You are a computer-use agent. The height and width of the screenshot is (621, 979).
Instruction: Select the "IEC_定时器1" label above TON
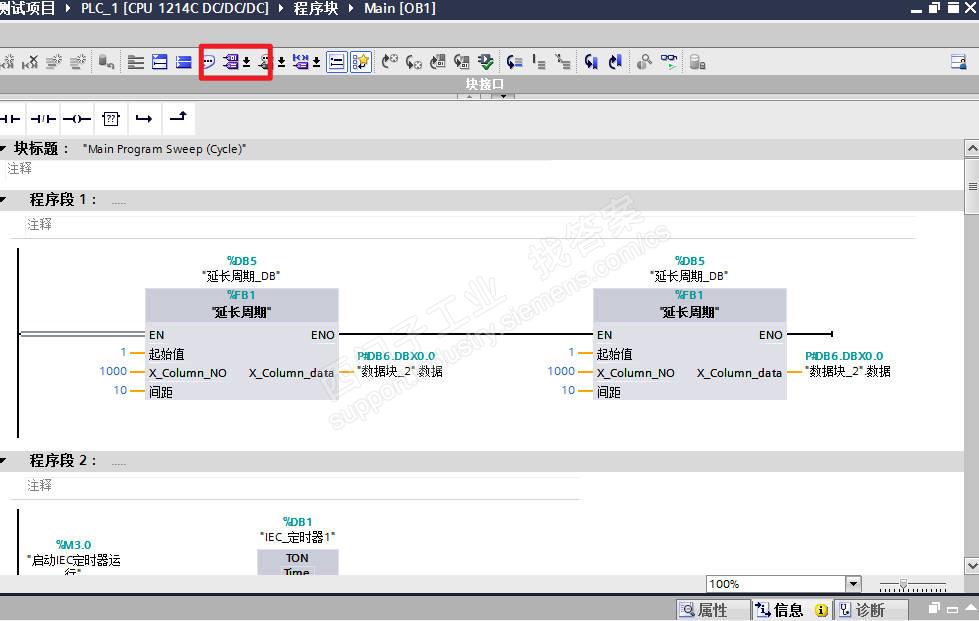point(297,537)
